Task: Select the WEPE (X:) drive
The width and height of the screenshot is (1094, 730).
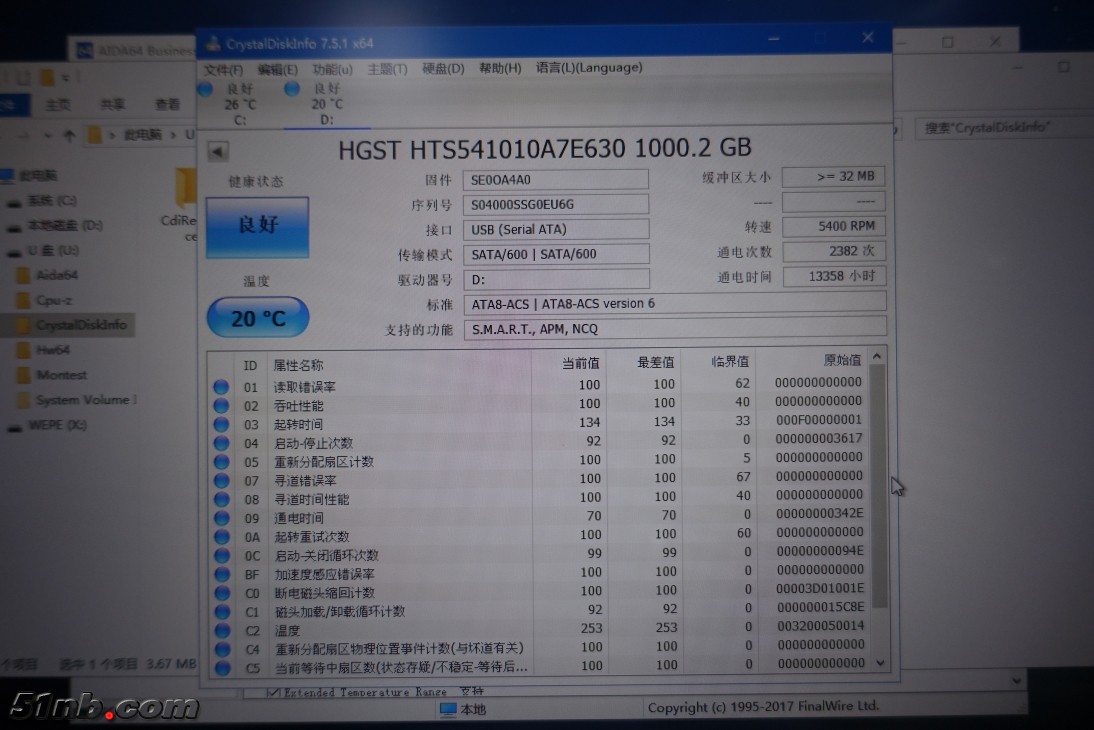Action: [58, 425]
